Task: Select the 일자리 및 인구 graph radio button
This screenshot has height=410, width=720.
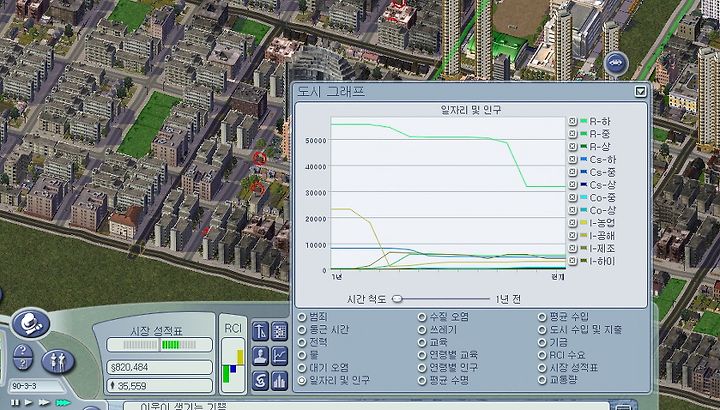Action: tap(302, 380)
